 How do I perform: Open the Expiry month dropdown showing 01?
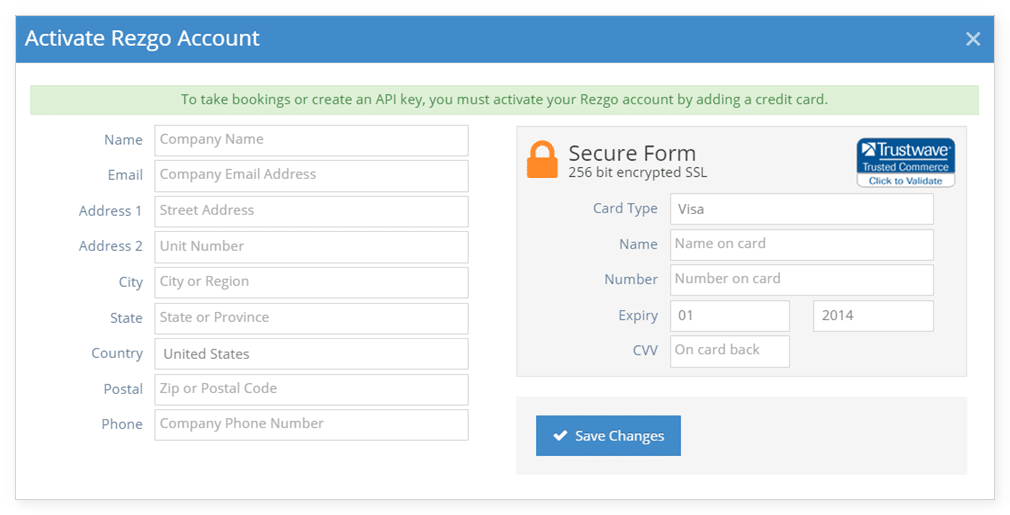click(x=730, y=316)
